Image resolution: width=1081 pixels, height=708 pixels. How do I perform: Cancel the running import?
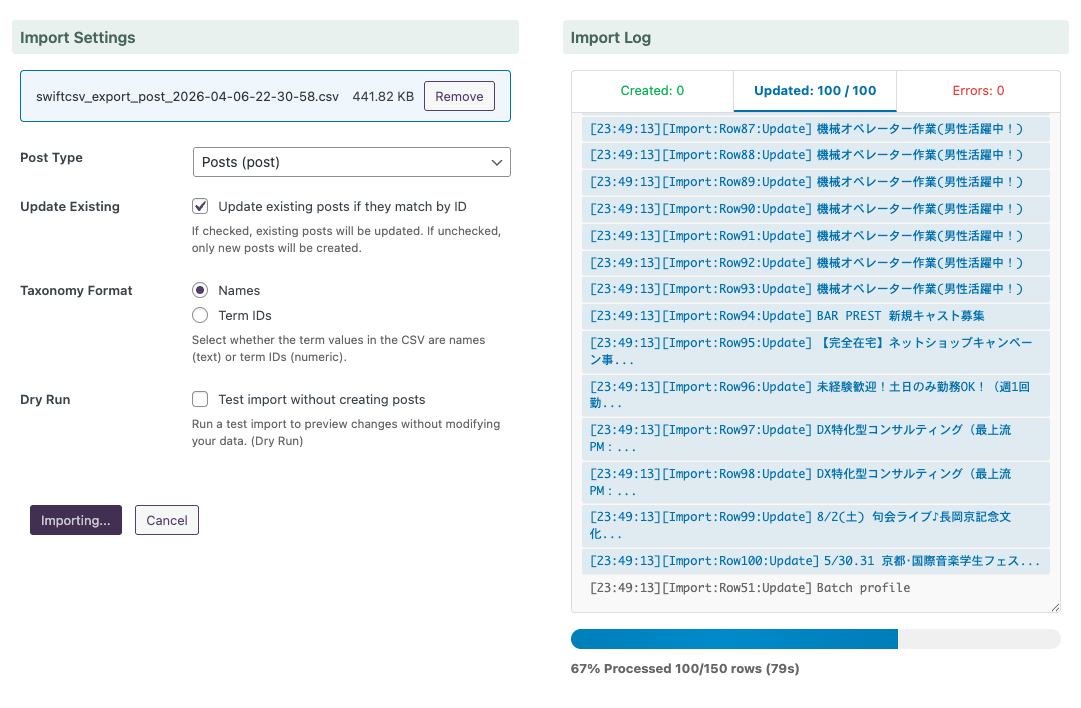167,520
